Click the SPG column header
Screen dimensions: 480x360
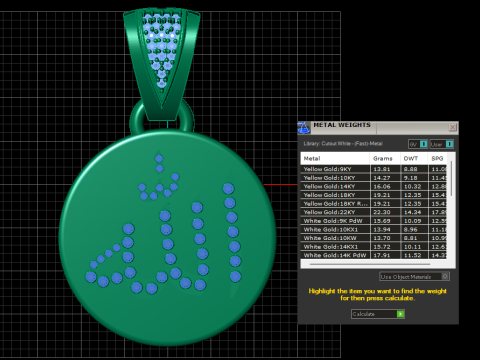coord(438,158)
